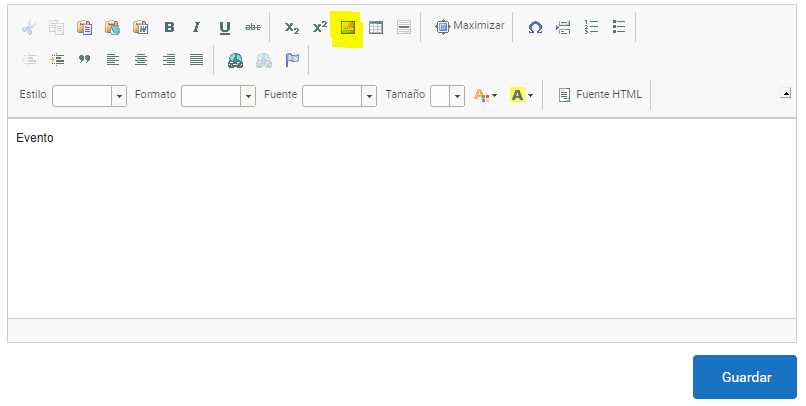Click the Cut scissors icon
The width and height of the screenshot is (806, 406).
[29, 27]
